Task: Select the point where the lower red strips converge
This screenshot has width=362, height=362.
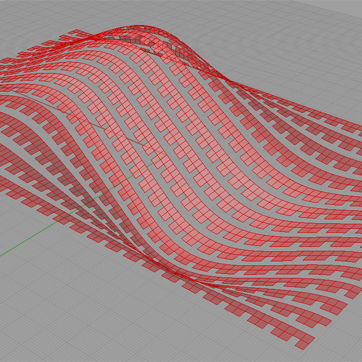Action: (x=187, y=278)
